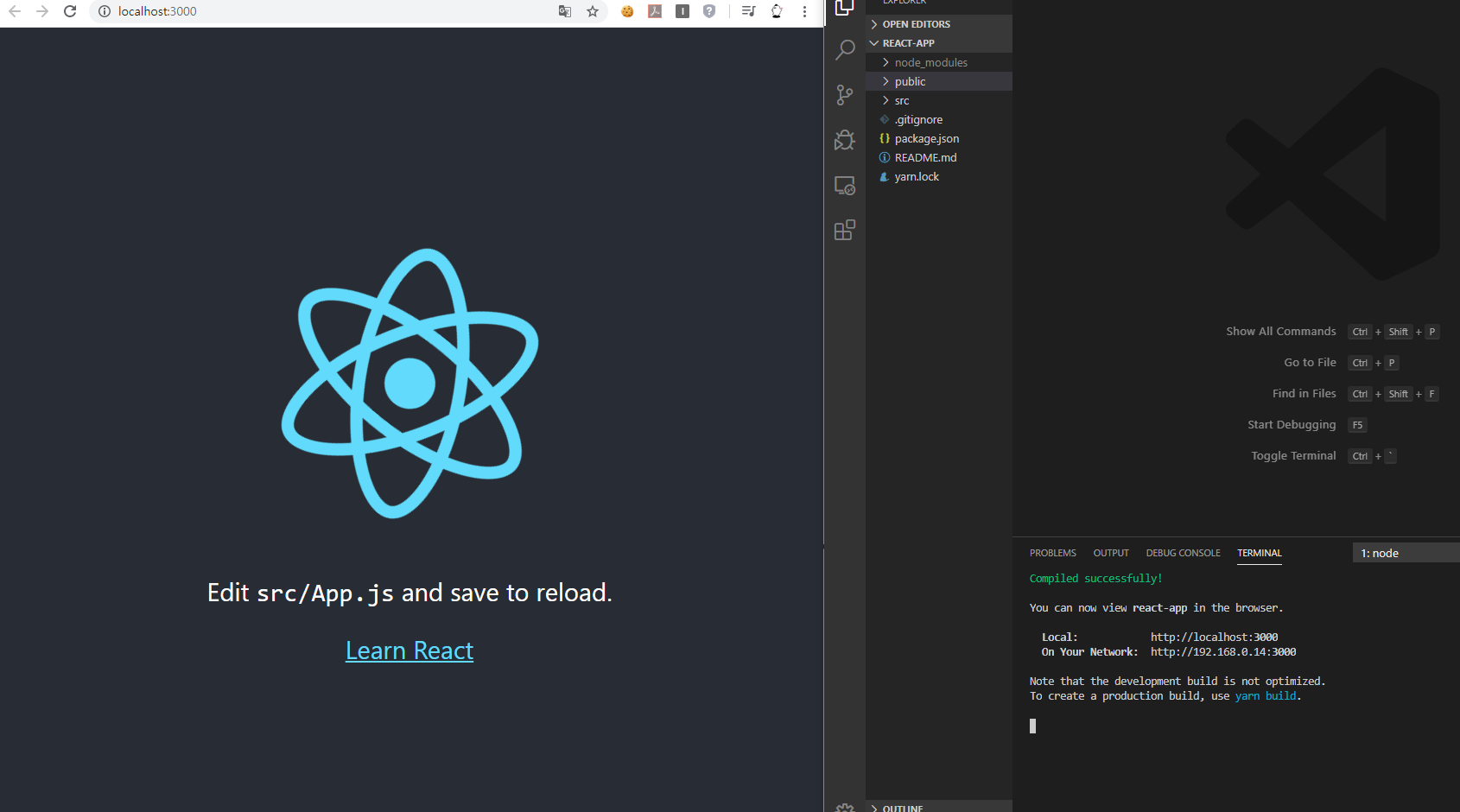Screen dimensions: 1460x812
Task: Click the dark square 'I' extension icon
Action: [682, 11]
